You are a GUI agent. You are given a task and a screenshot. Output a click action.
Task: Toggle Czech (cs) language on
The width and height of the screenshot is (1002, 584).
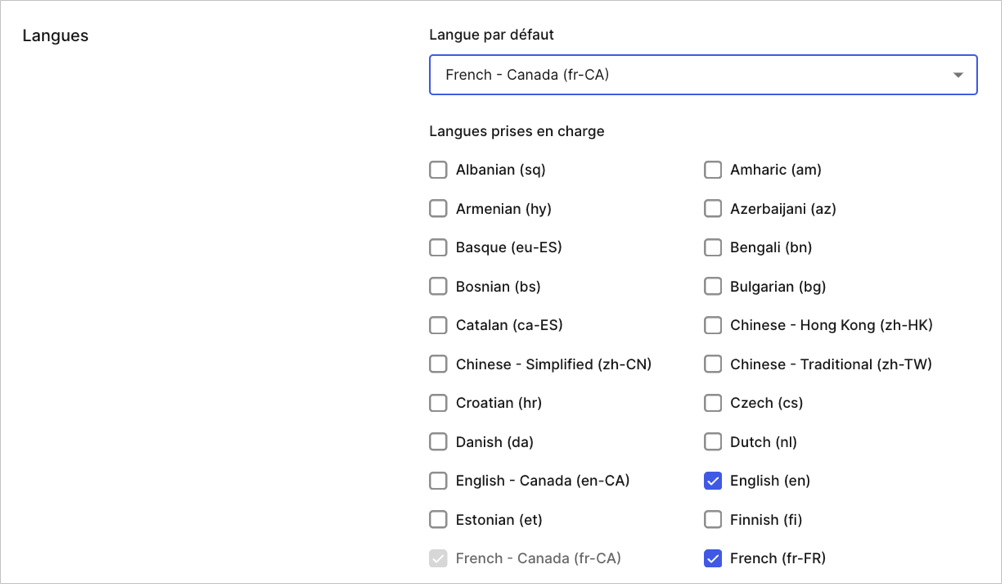click(x=713, y=403)
